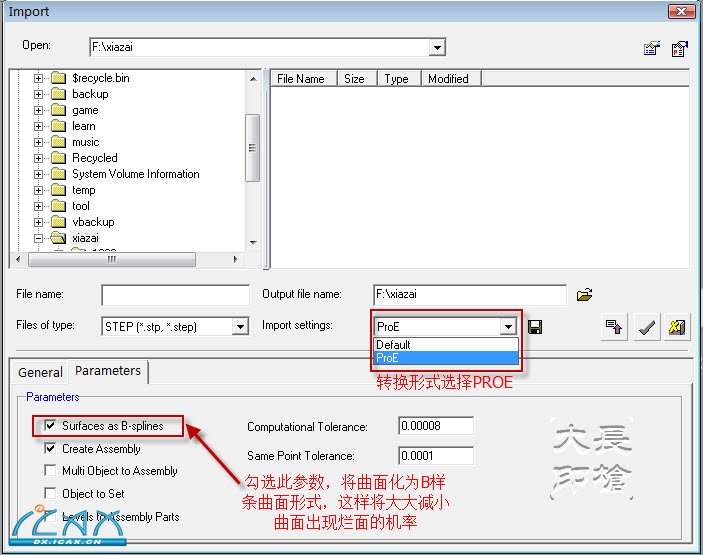The image size is (703, 555).
Task: Select the tool folder label
Action: click(x=81, y=206)
